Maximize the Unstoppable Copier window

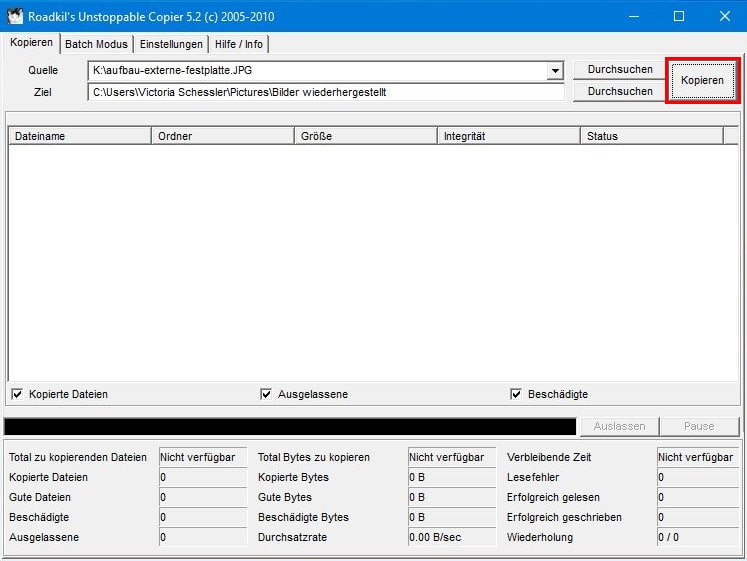679,16
